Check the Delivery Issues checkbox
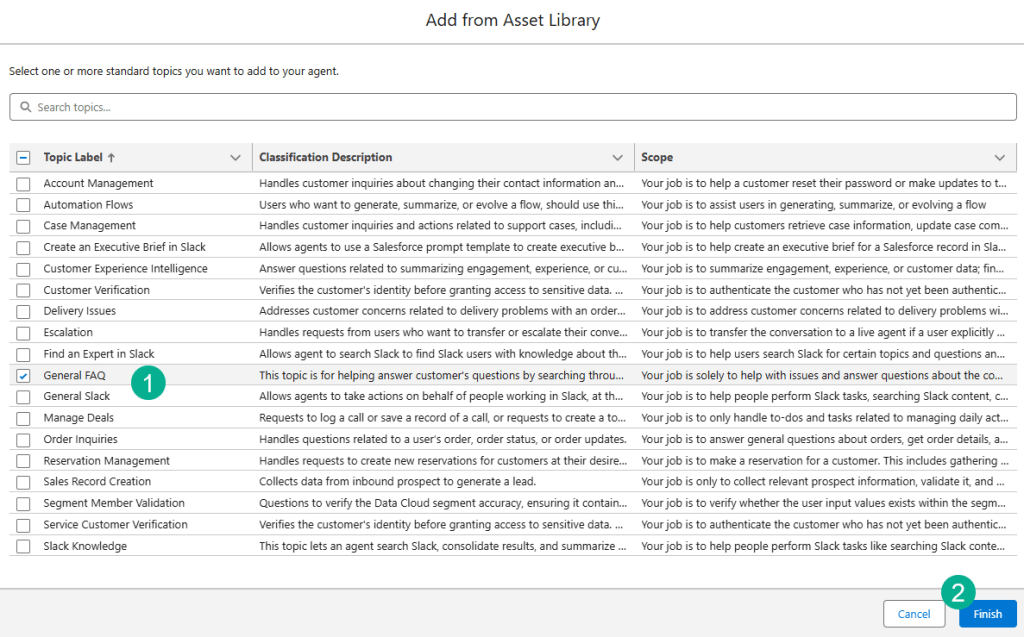 coord(23,312)
